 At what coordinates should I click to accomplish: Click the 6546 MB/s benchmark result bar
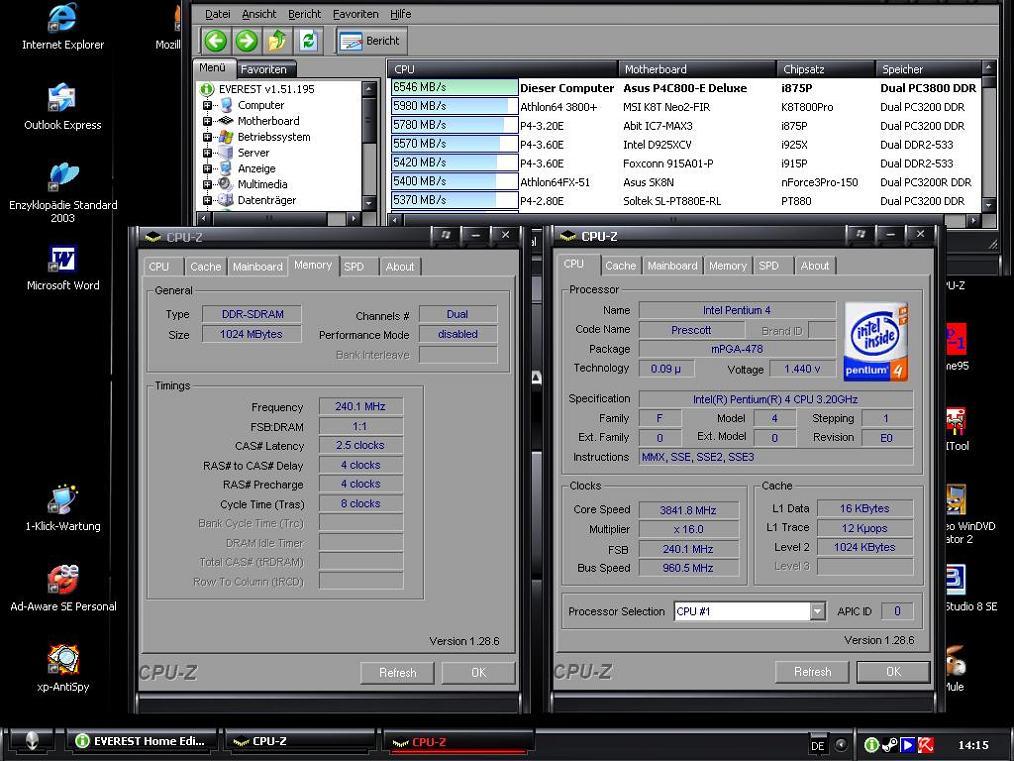(454, 87)
